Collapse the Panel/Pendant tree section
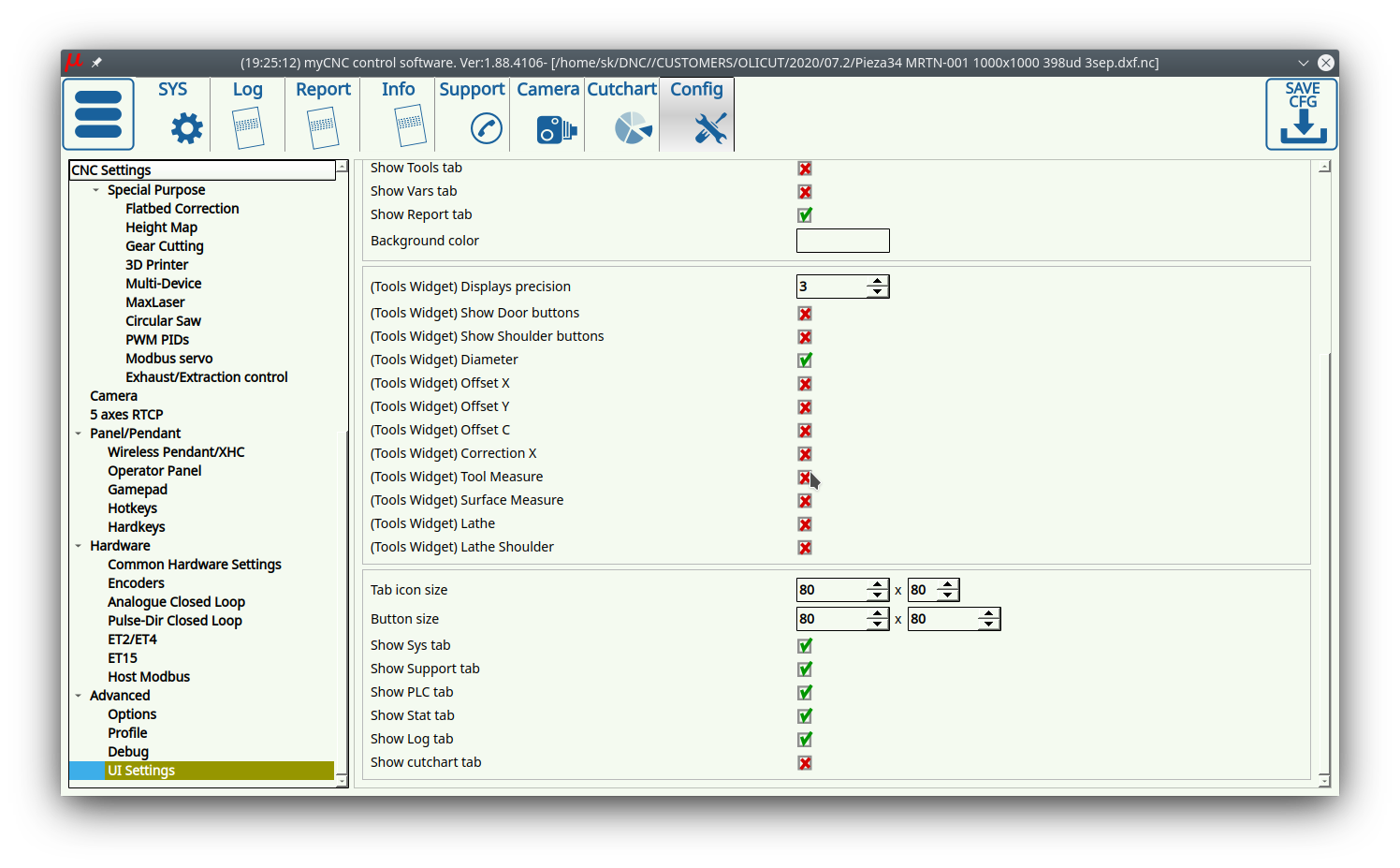 pyautogui.click(x=79, y=434)
